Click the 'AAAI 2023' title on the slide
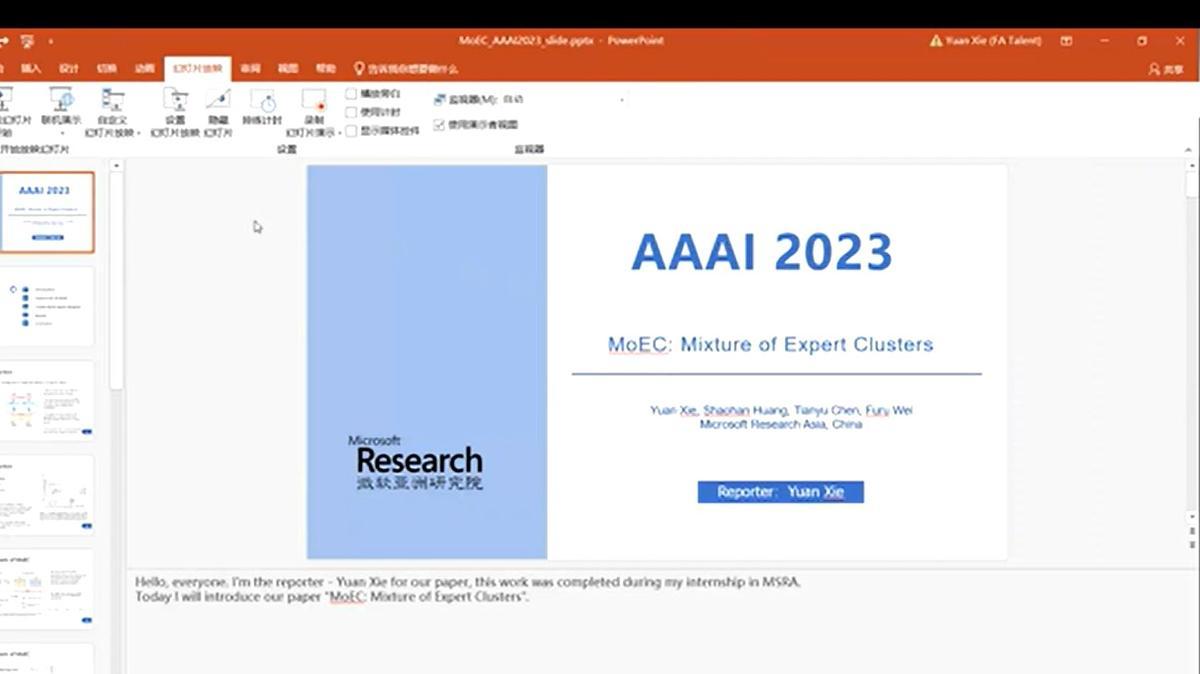 [x=761, y=252]
